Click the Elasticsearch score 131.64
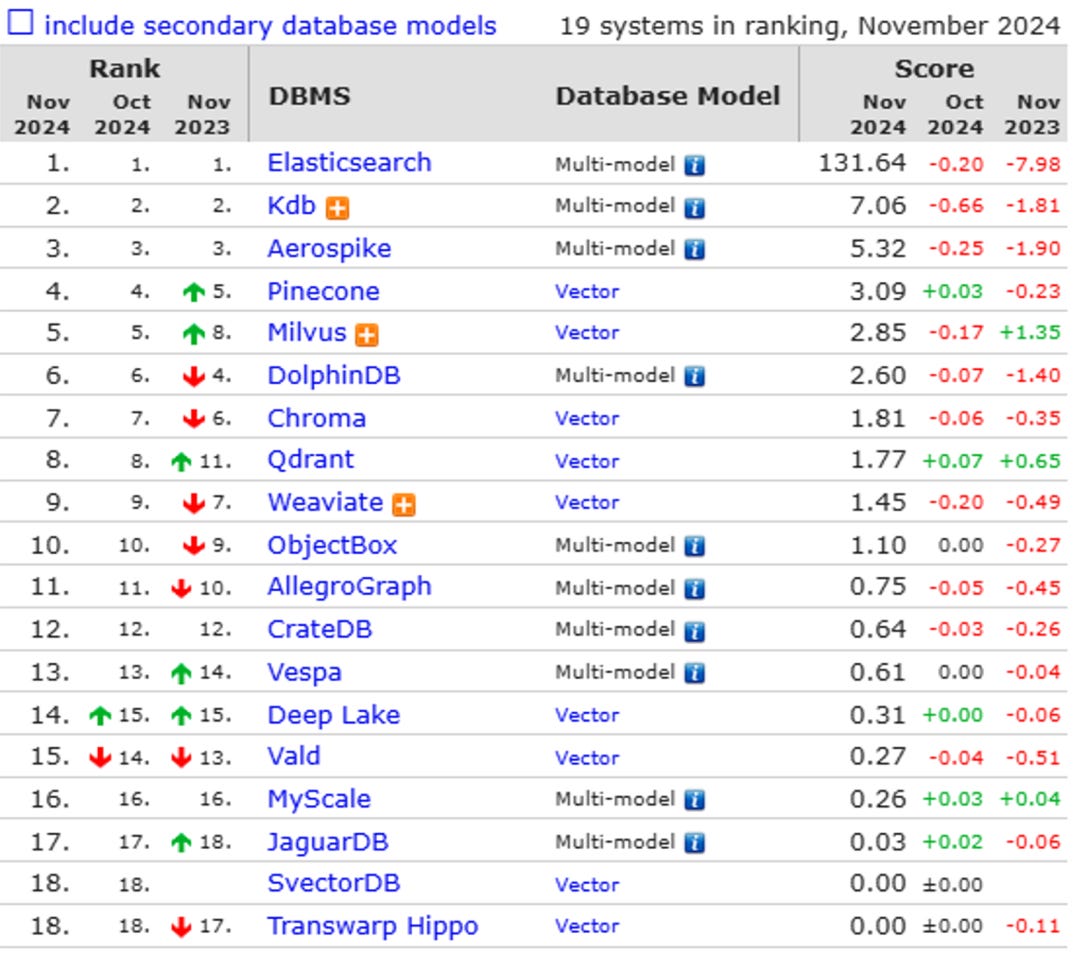Screen dimensions: 1080x954 click(862, 163)
